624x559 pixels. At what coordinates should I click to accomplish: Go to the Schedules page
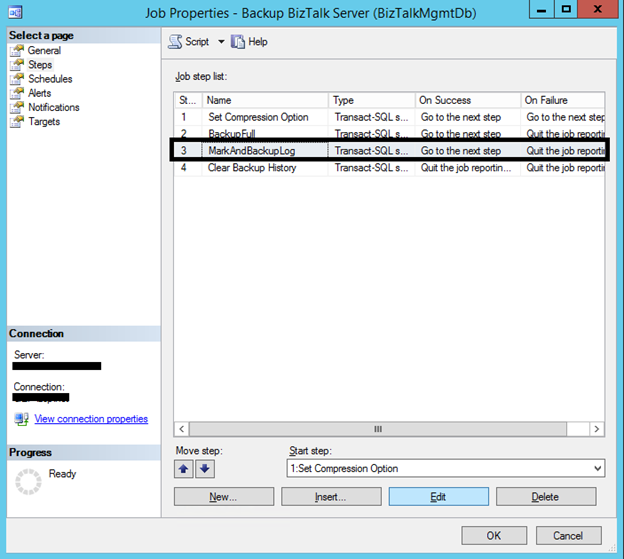(x=50, y=79)
